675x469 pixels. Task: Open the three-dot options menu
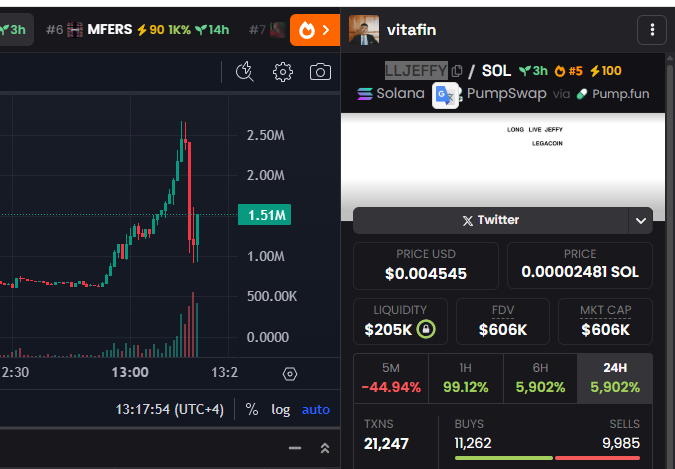pyautogui.click(x=652, y=30)
